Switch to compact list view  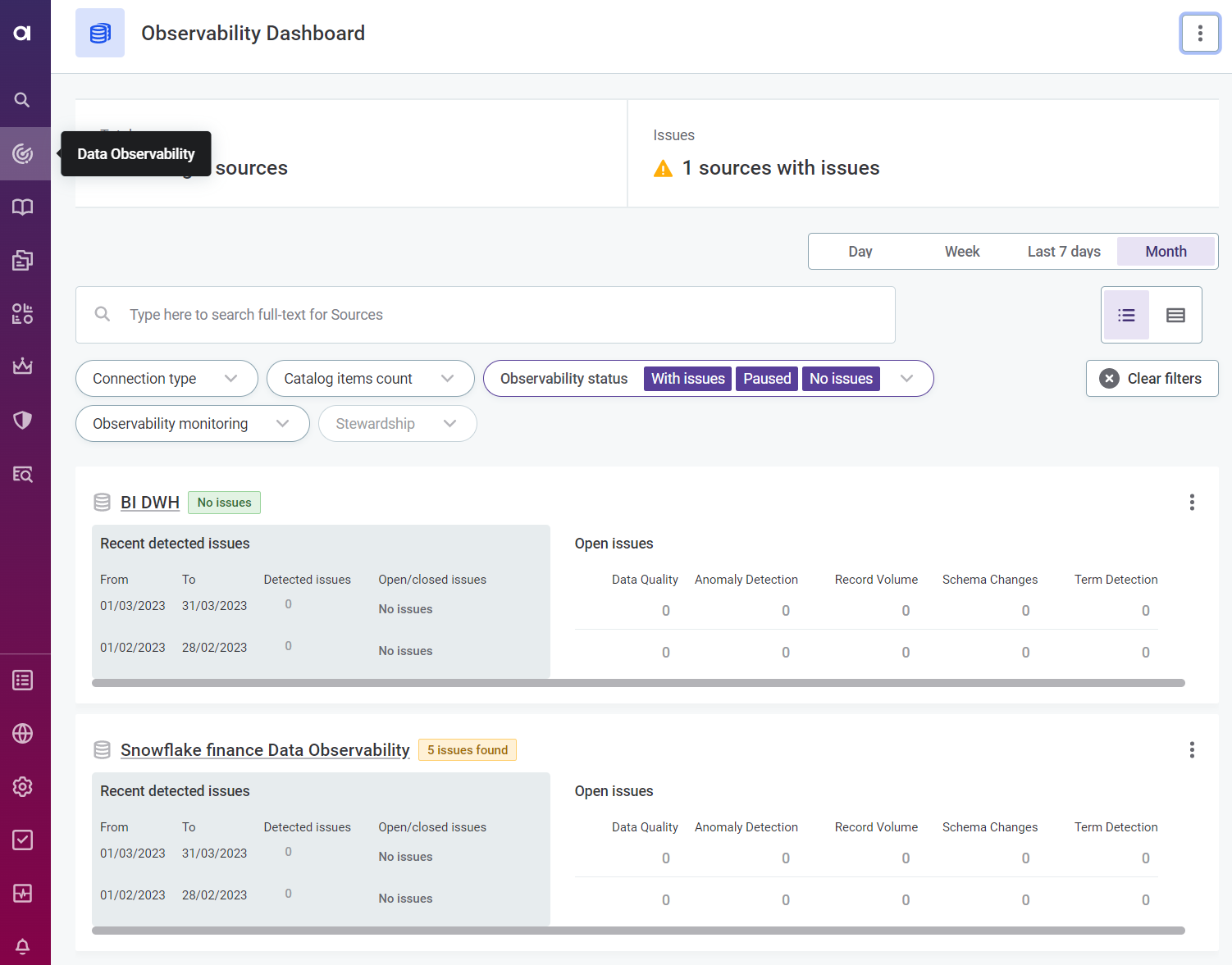(x=1126, y=315)
